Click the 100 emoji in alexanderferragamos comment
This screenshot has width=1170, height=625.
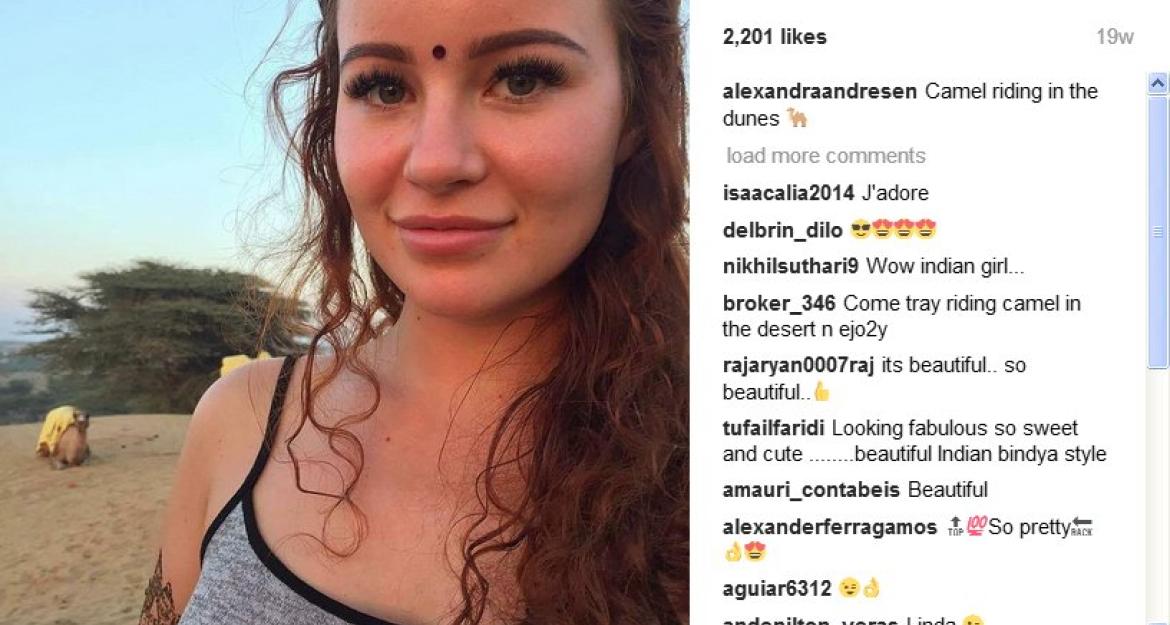coord(977,527)
